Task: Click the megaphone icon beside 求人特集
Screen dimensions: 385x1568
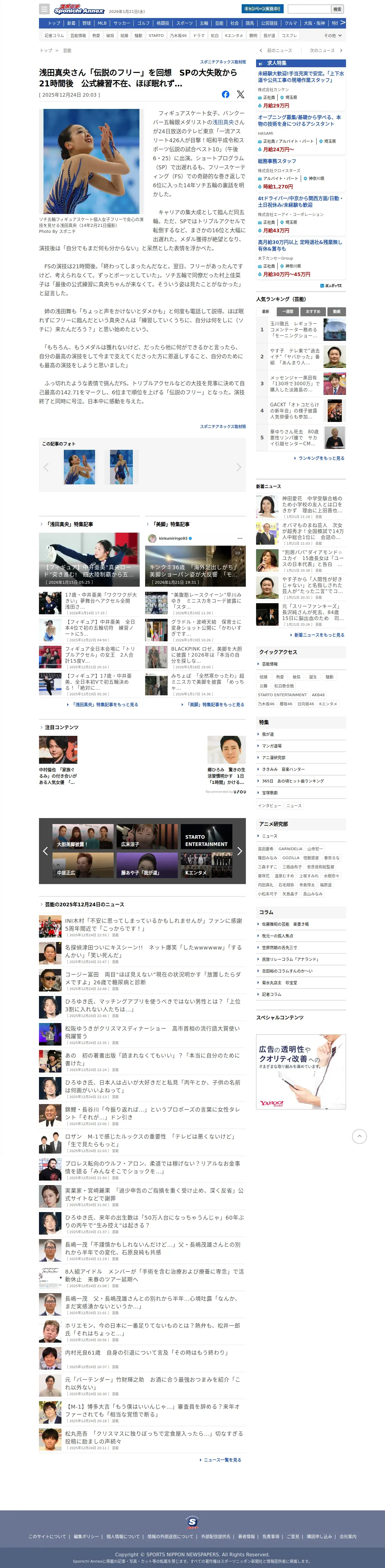Action: [261, 63]
